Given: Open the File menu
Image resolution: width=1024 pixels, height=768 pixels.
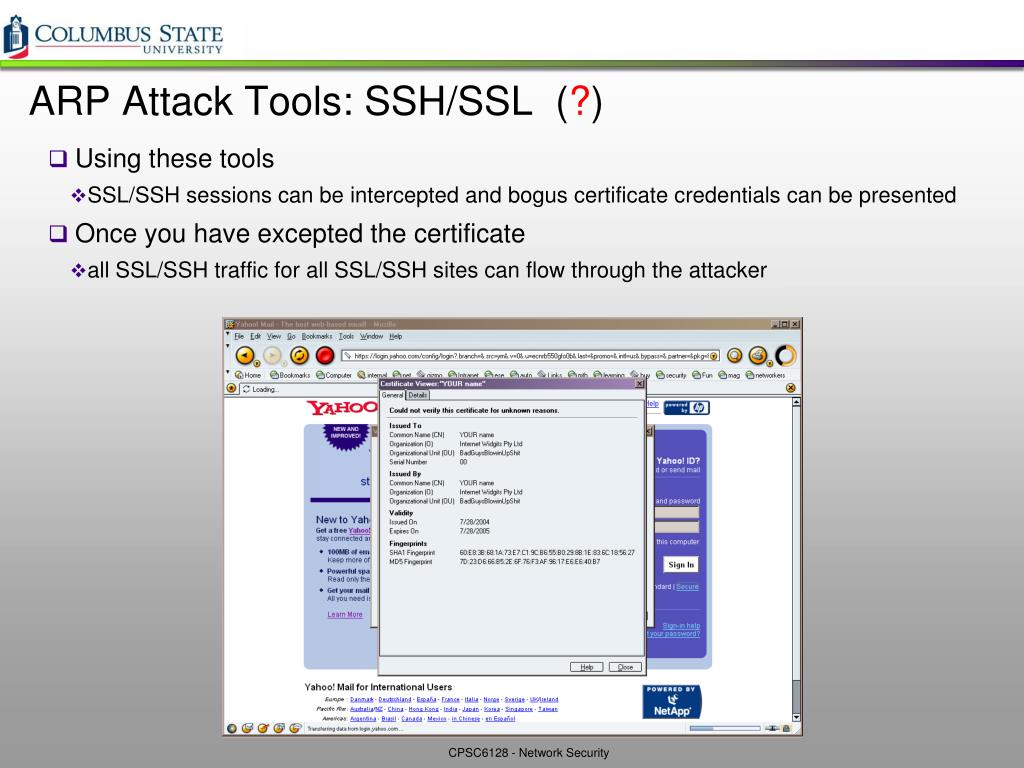Looking at the screenshot, I should (x=239, y=336).
